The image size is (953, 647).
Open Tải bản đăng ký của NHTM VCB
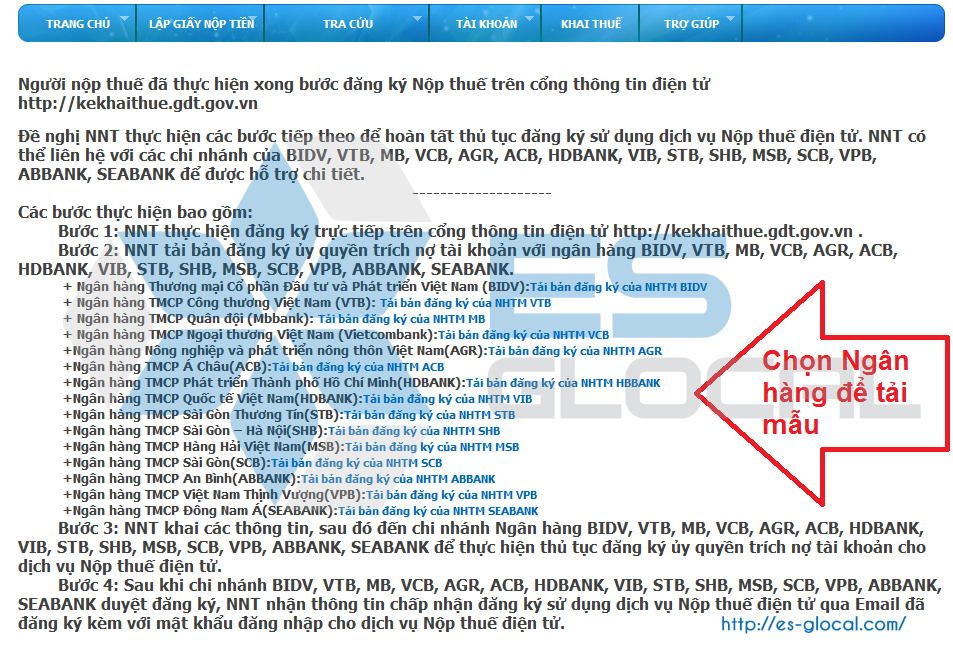coord(523,335)
